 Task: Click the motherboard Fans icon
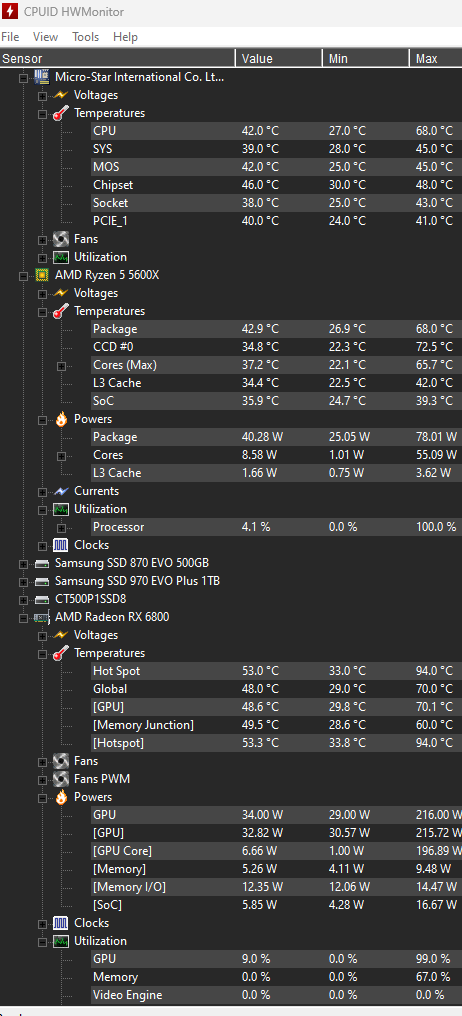pos(61,239)
